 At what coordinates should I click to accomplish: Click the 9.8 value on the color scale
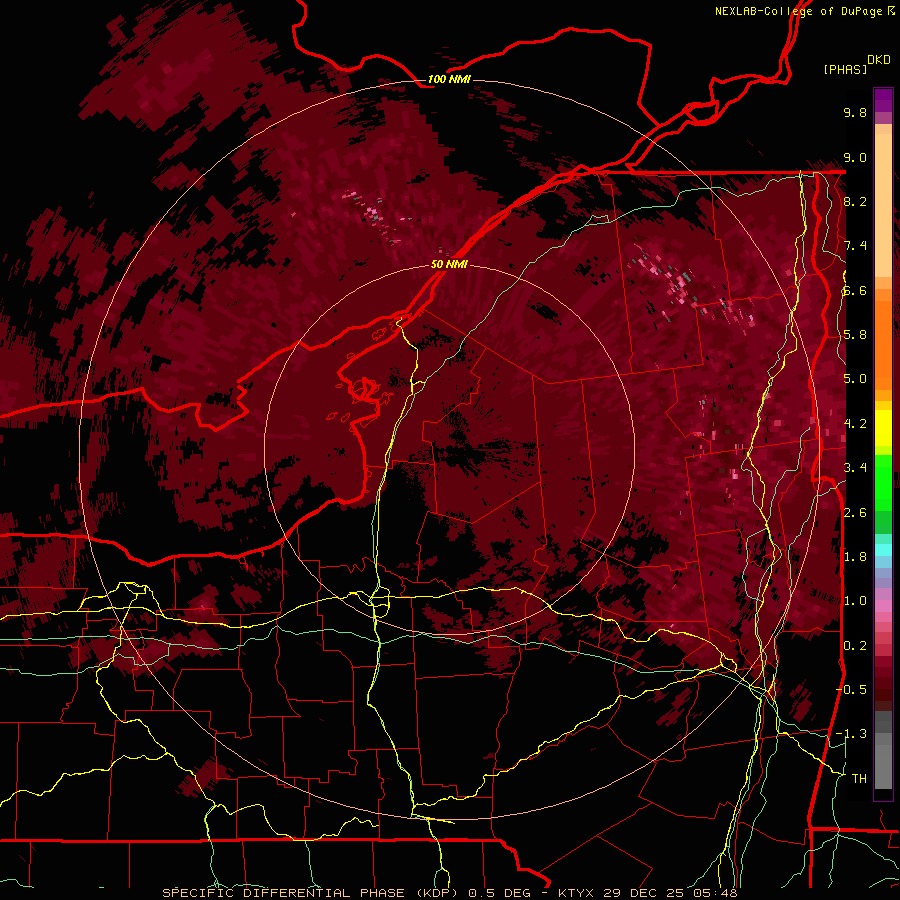[855, 112]
